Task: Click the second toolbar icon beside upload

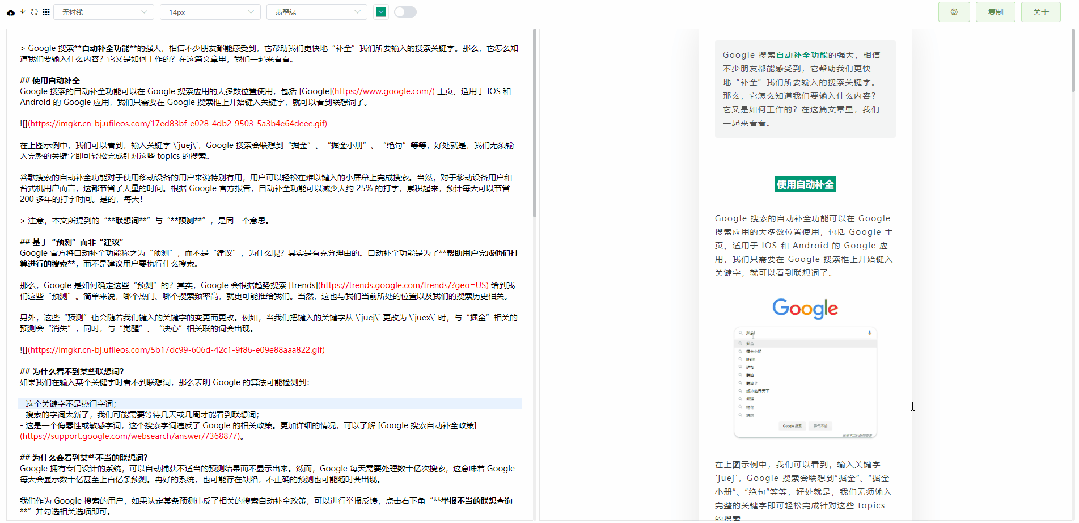Action: (x=22, y=12)
